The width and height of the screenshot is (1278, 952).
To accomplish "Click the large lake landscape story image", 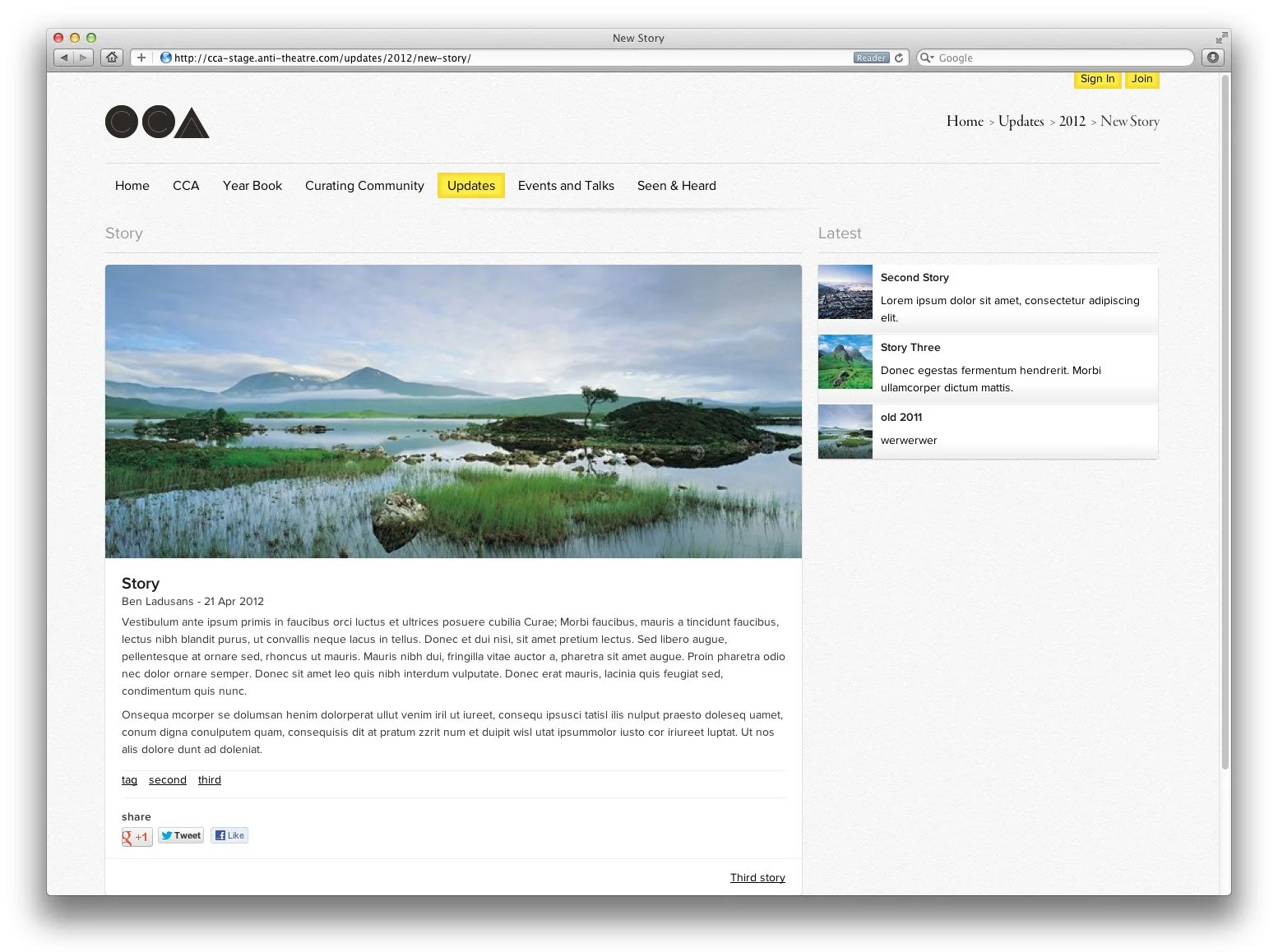I will tap(453, 411).
